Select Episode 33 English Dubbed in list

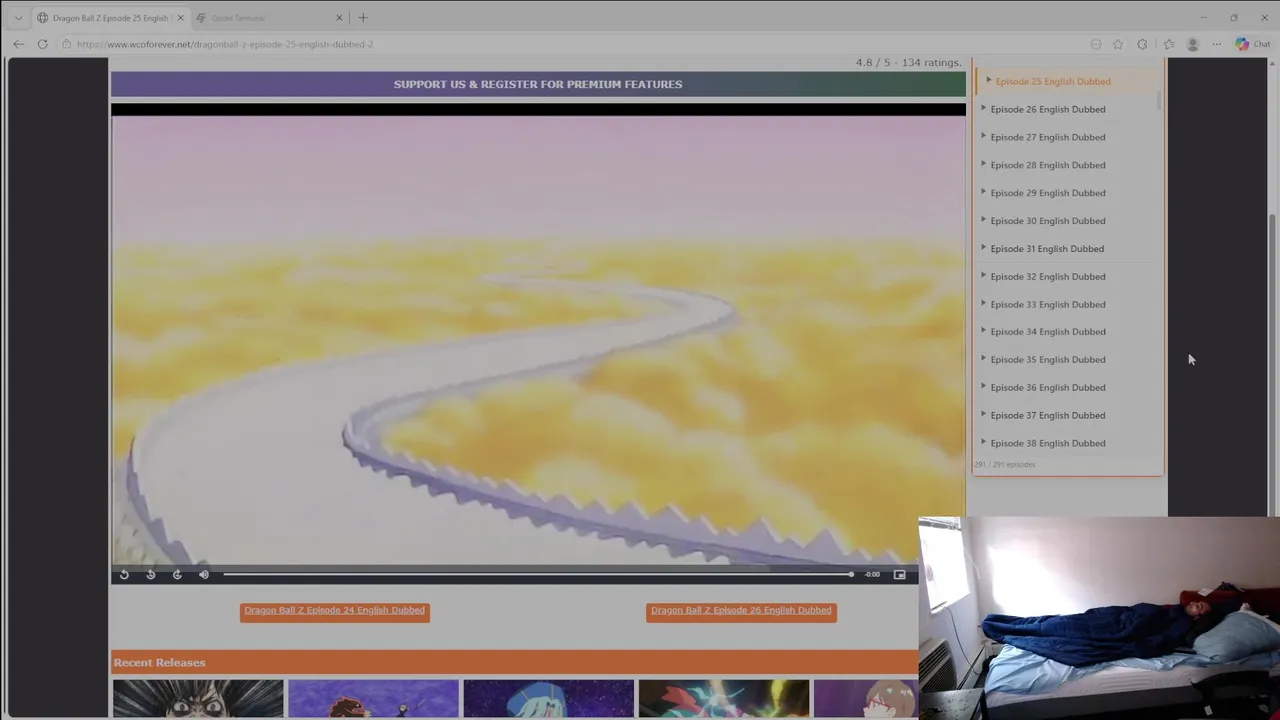pyautogui.click(x=1048, y=304)
